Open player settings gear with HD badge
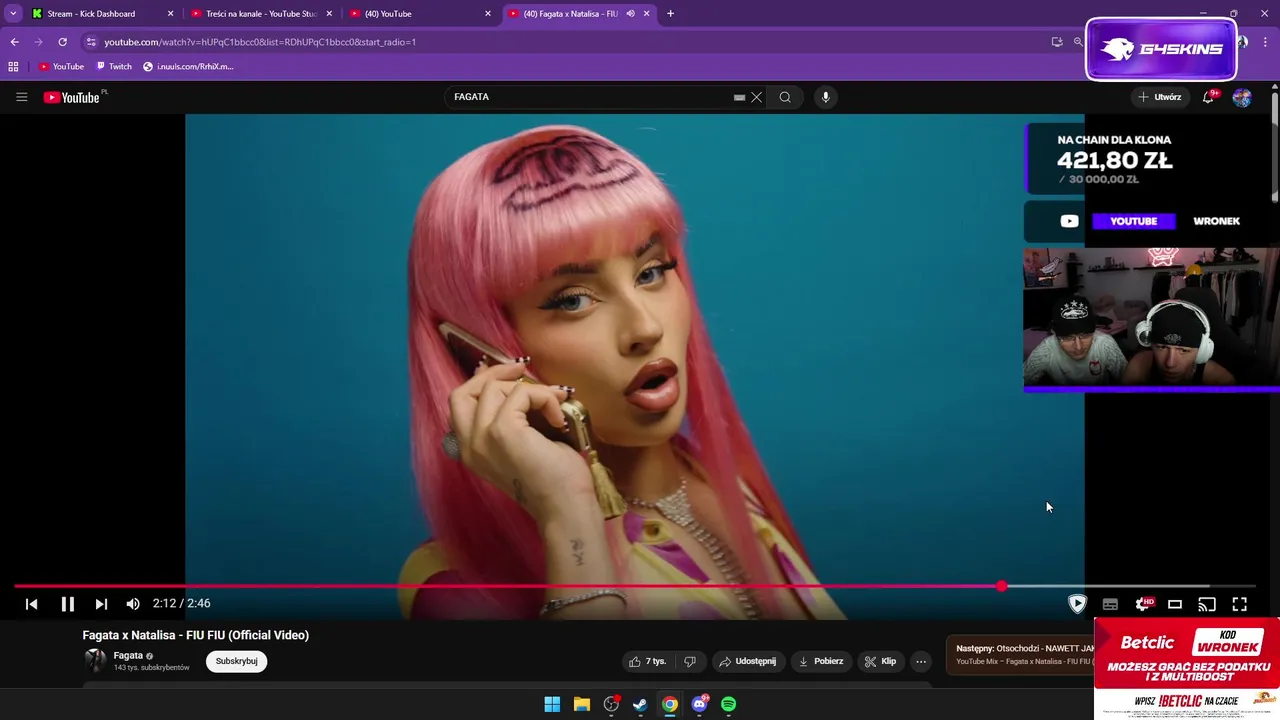Screen dimensions: 1280x720 [1144, 604]
